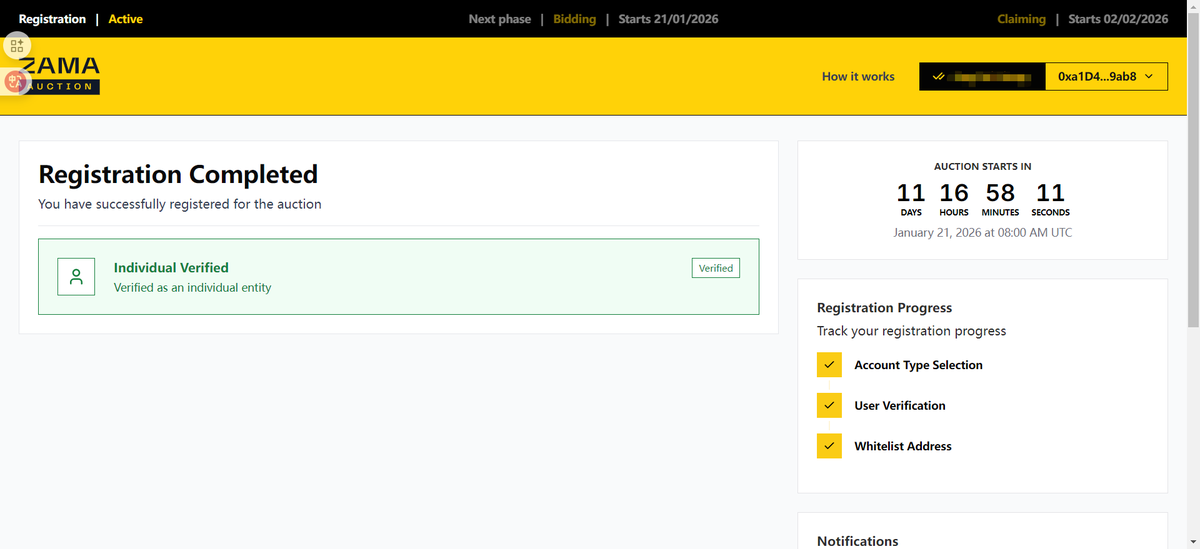The height and width of the screenshot is (549, 1200).
Task: Click the chevron next to wallet address
Action: pos(1148,76)
